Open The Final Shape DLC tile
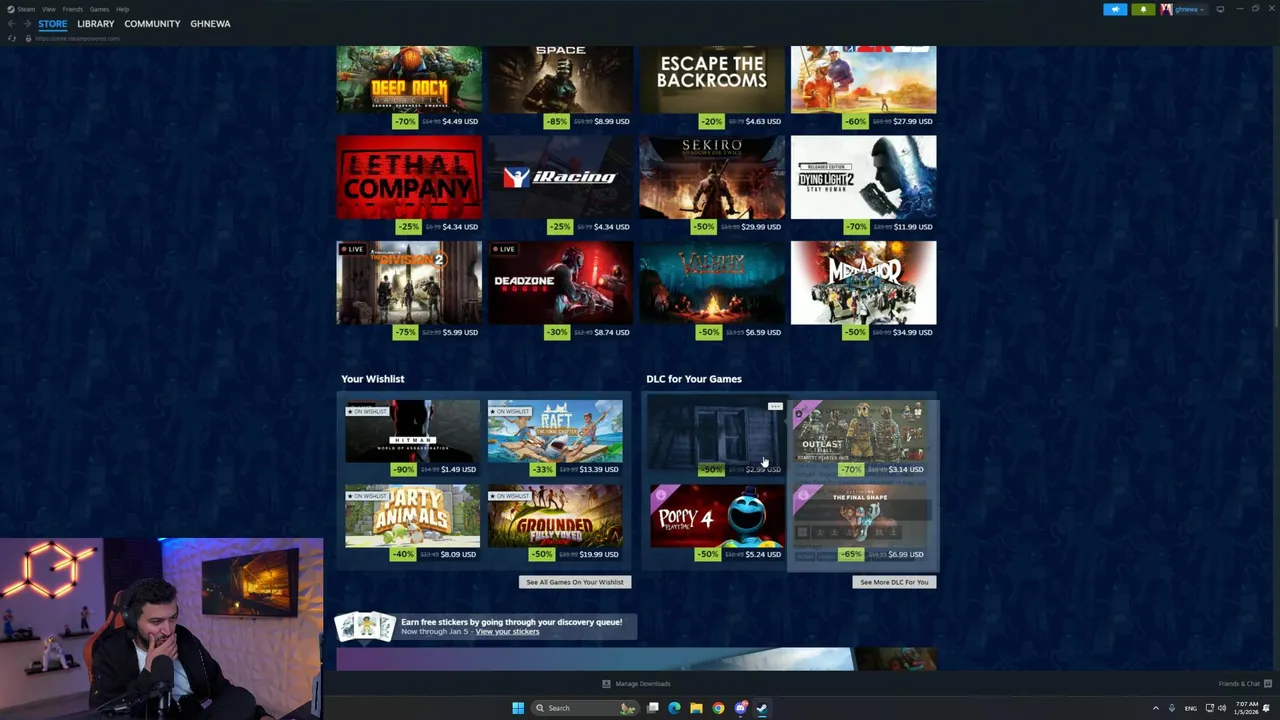The height and width of the screenshot is (720, 1280). click(x=861, y=517)
